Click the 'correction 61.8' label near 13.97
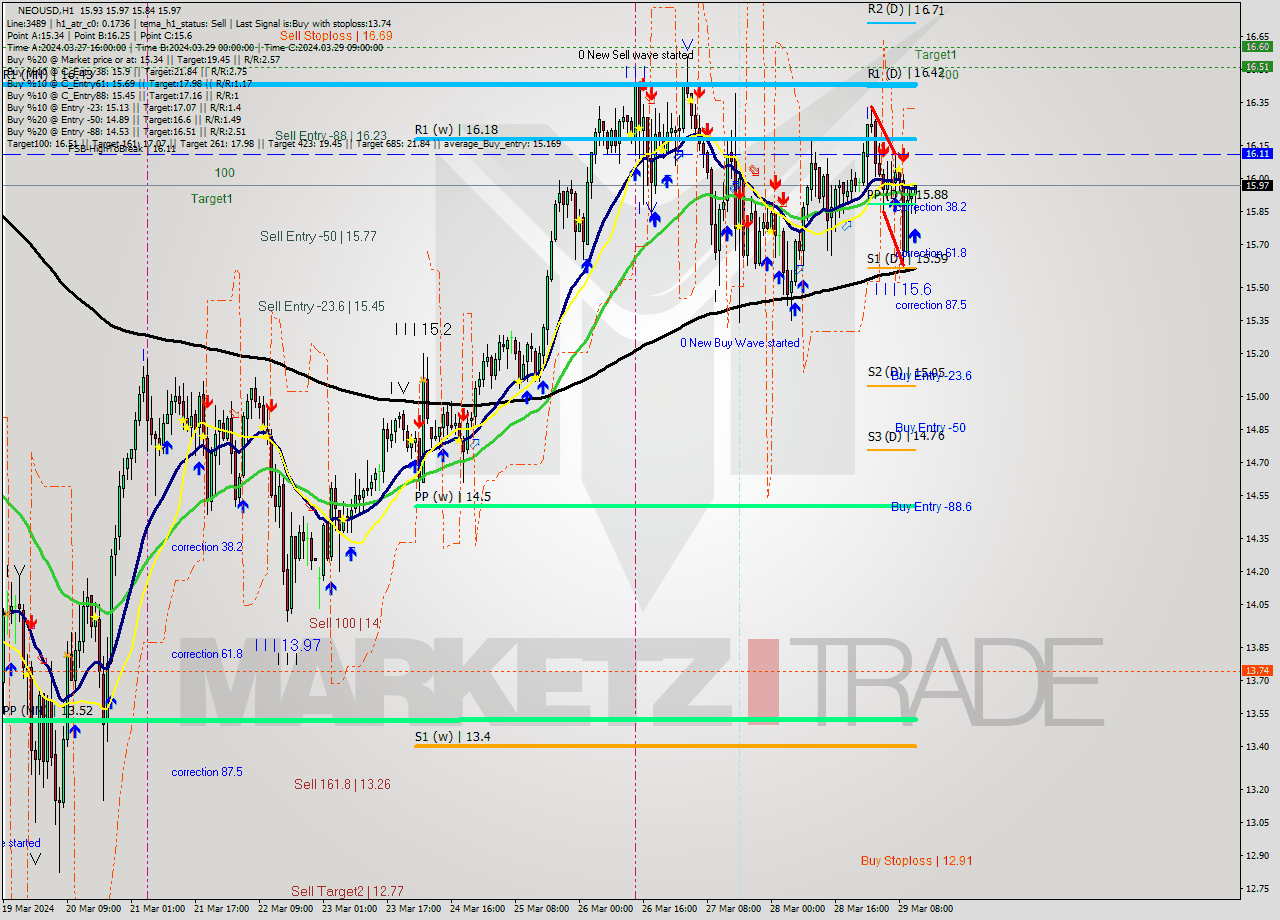Screen dimensions: 1280x920 [207, 654]
